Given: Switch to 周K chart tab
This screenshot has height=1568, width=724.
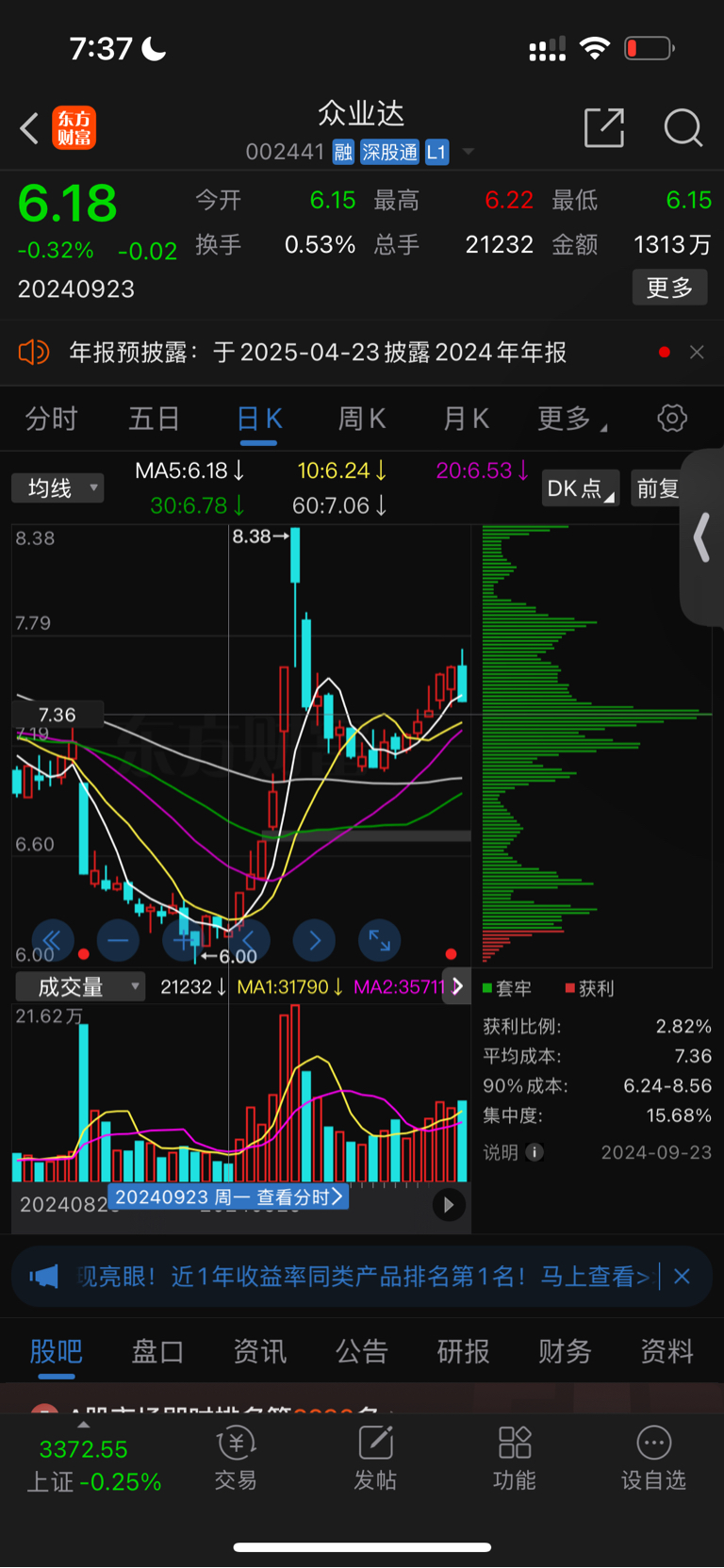Looking at the screenshot, I should (x=362, y=419).
